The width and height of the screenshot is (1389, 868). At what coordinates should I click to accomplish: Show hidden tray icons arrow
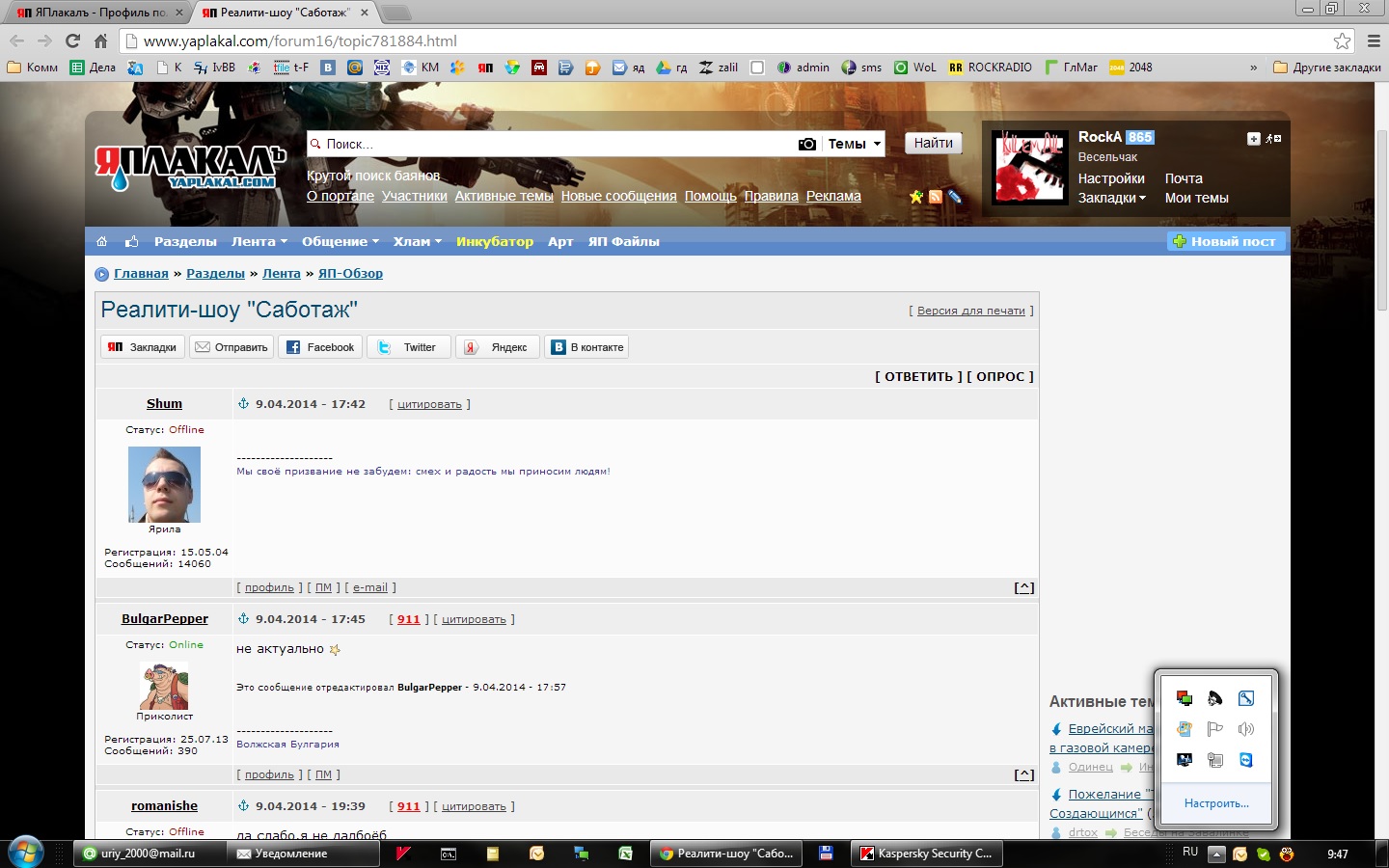tap(1217, 854)
